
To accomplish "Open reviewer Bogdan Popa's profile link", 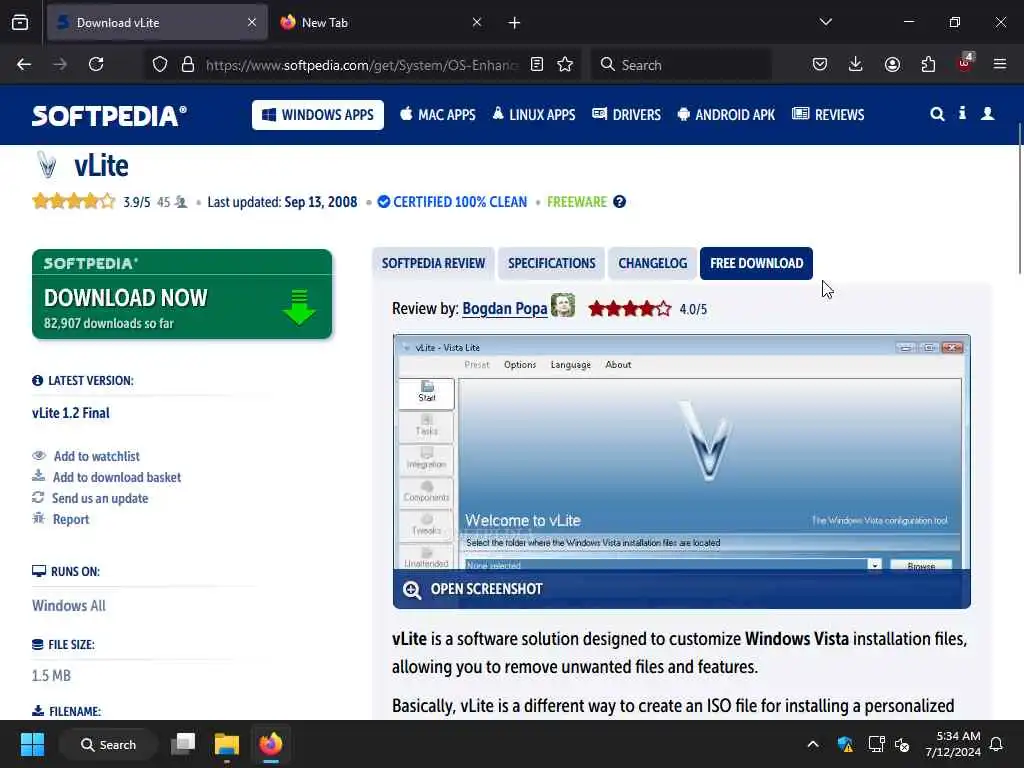I will point(504,308).
